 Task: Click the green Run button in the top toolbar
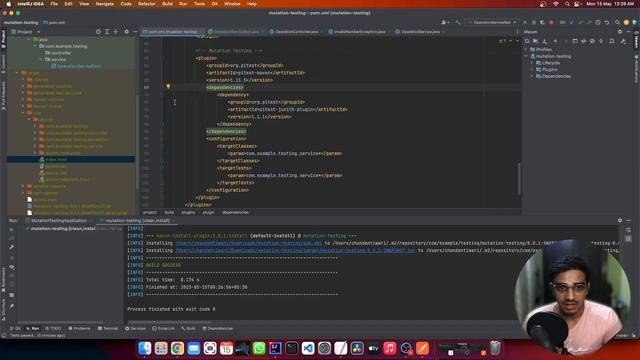pyautogui.click(x=525, y=22)
